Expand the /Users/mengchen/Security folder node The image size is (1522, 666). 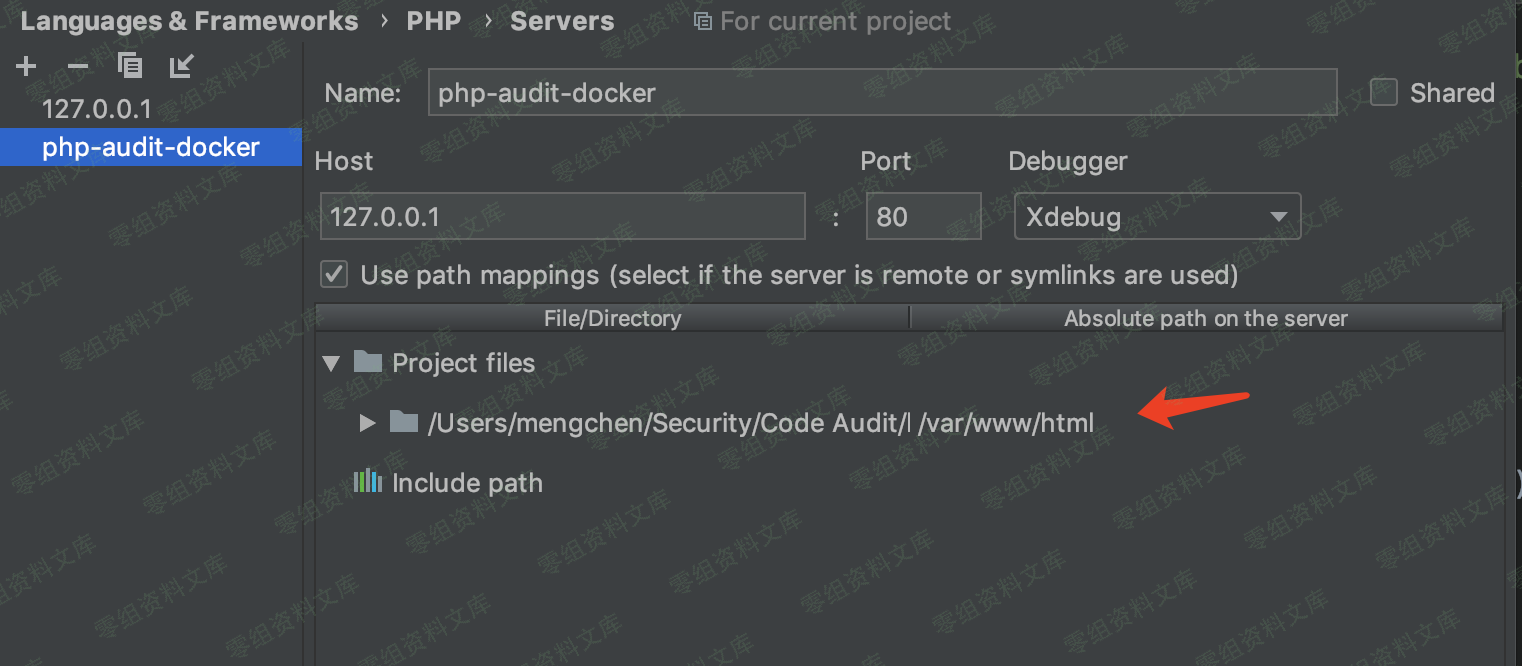pyautogui.click(x=367, y=423)
